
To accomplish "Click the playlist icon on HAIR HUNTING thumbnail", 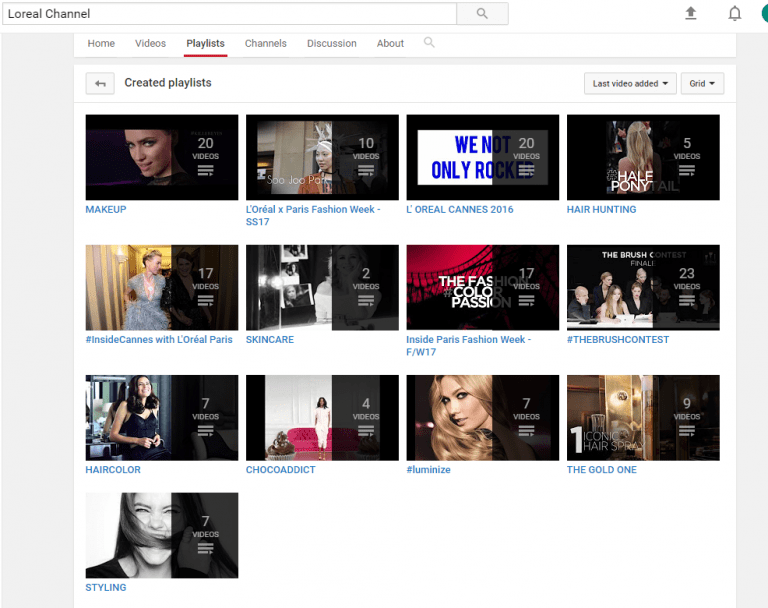I will tap(687, 171).
